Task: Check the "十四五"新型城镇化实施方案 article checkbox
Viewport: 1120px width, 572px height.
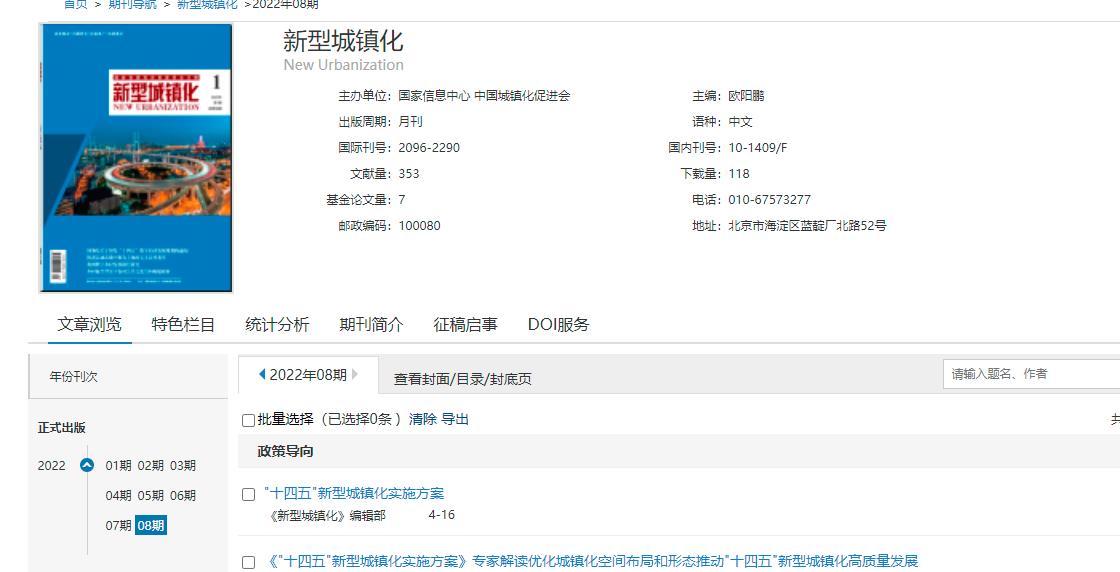Action: click(x=249, y=494)
